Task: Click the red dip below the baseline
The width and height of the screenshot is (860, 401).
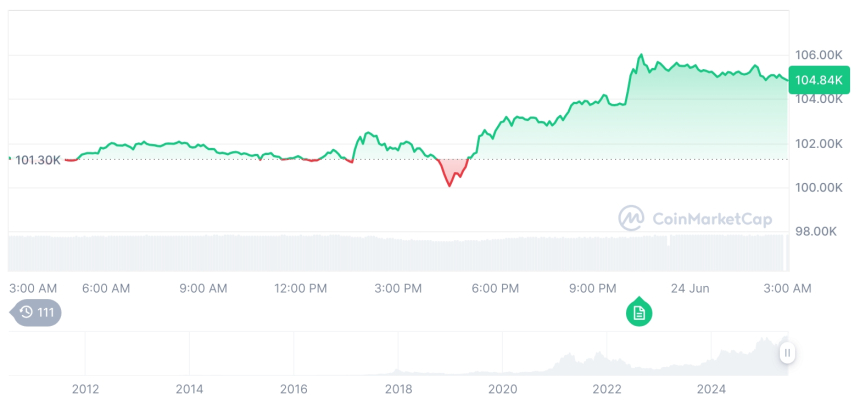Action: (x=451, y=174)
